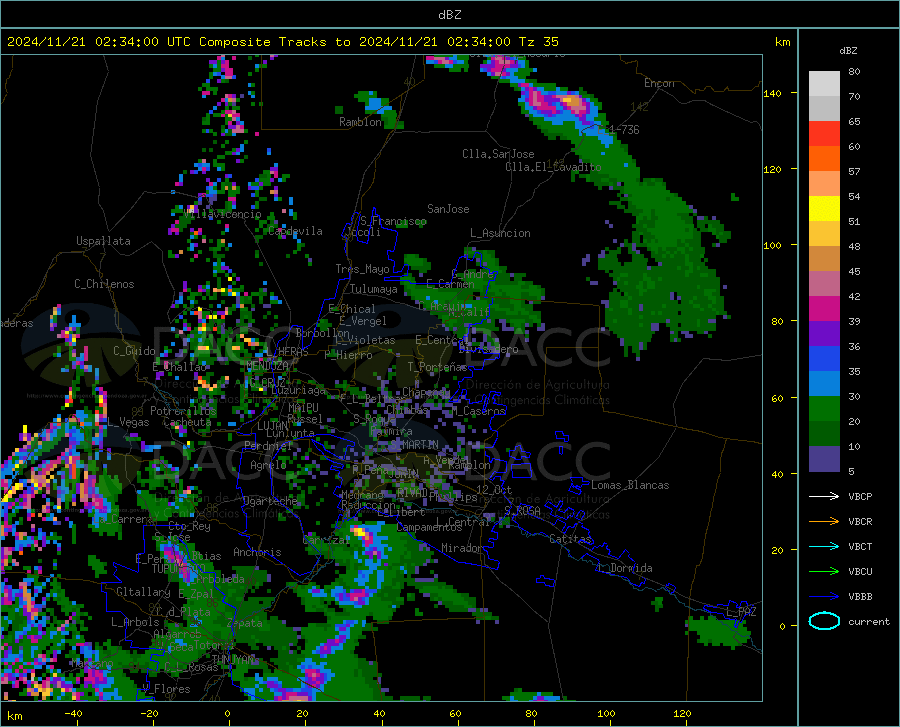The height and width of the screenshot is (727, 900).
Task: Pick the bright green 20-30 dBZ swatch
Action: pos(824,409)
